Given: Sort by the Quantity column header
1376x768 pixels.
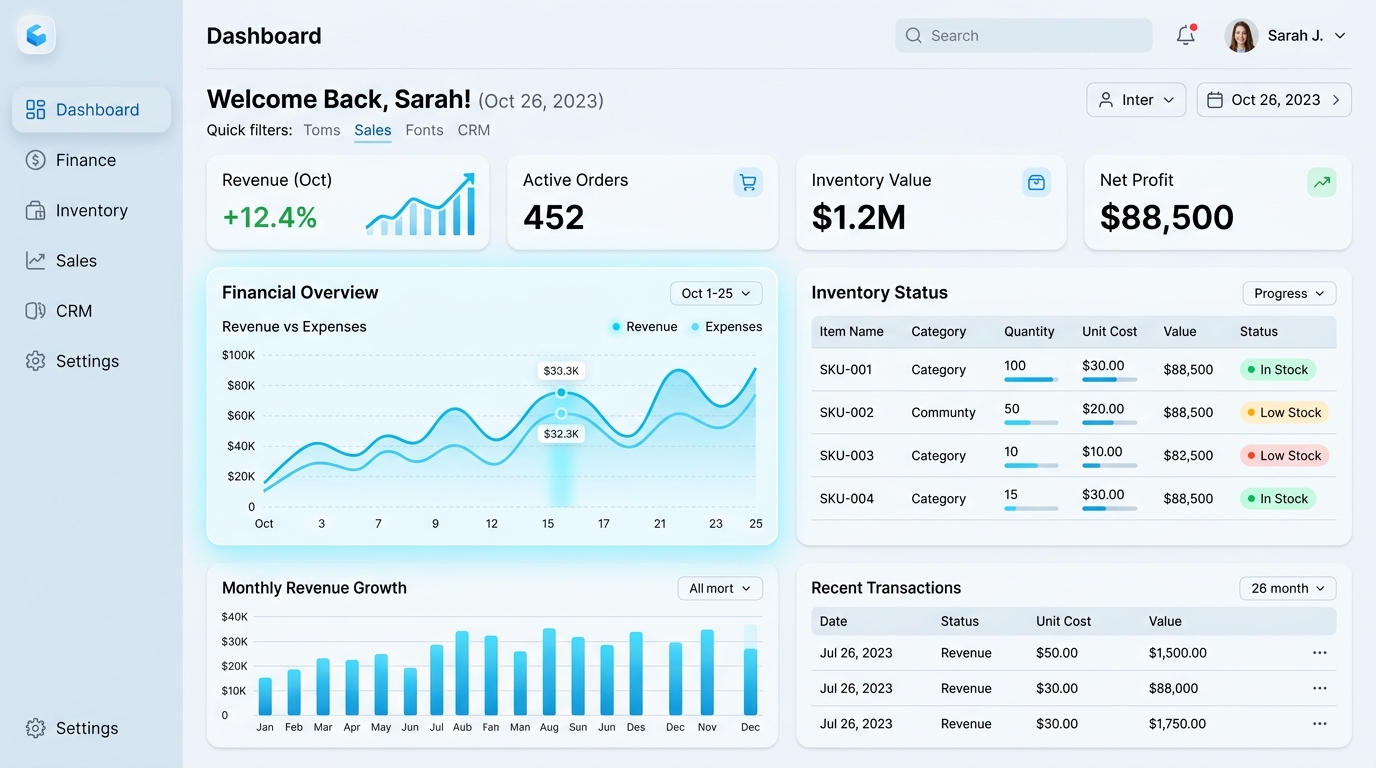Looking at the screenshot, I should (1029, 331).
